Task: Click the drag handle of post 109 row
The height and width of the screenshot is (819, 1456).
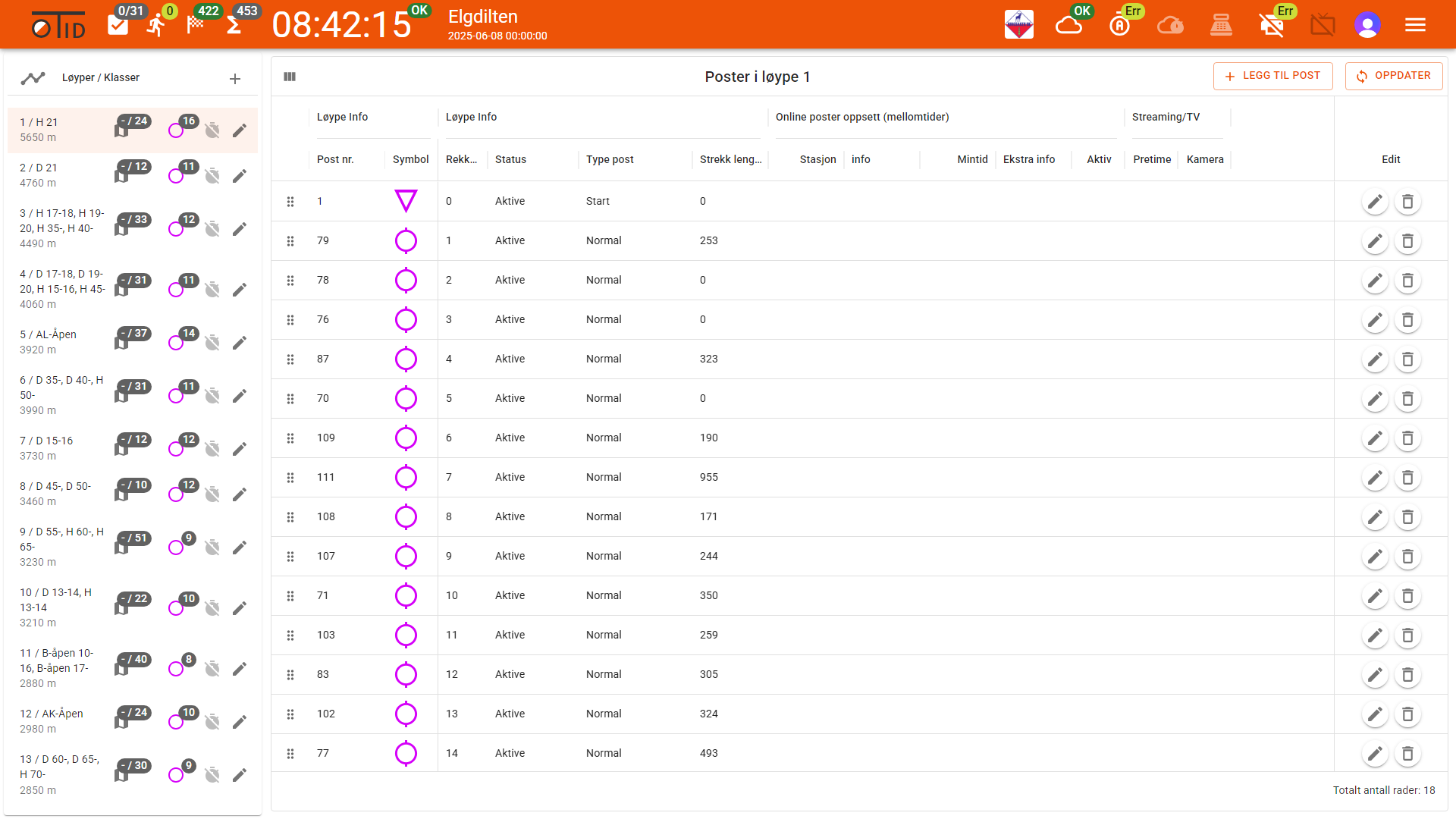Action: click(x=290, y=438)
